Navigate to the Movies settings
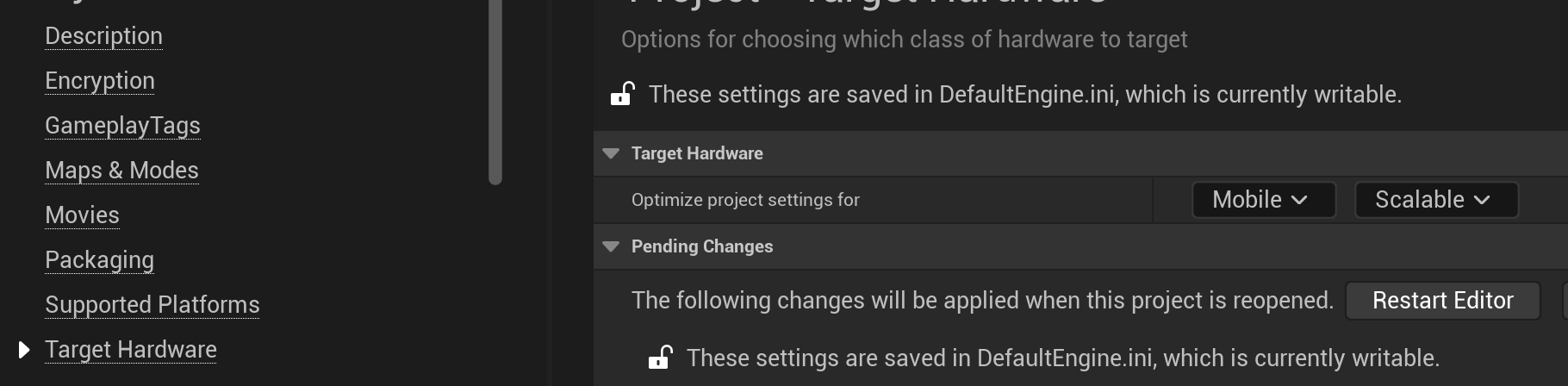The image size is (1568, 386). pos(82,215)
